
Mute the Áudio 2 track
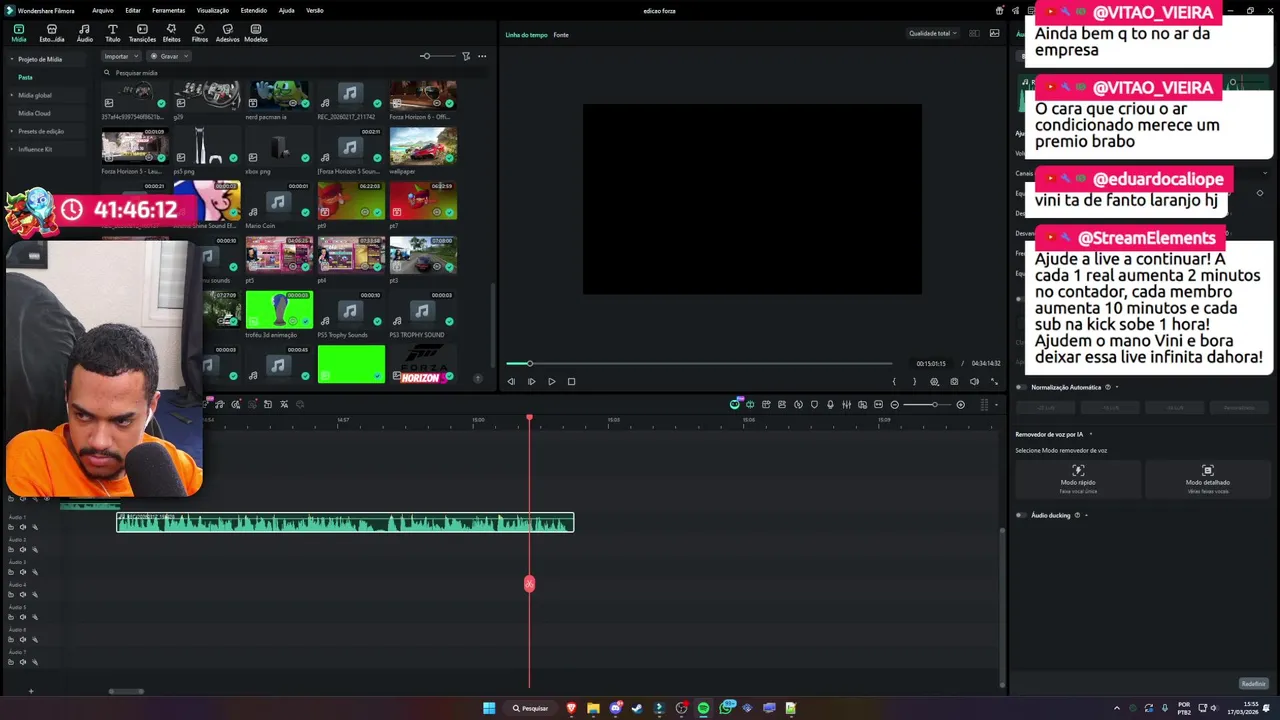click(23, 549)
